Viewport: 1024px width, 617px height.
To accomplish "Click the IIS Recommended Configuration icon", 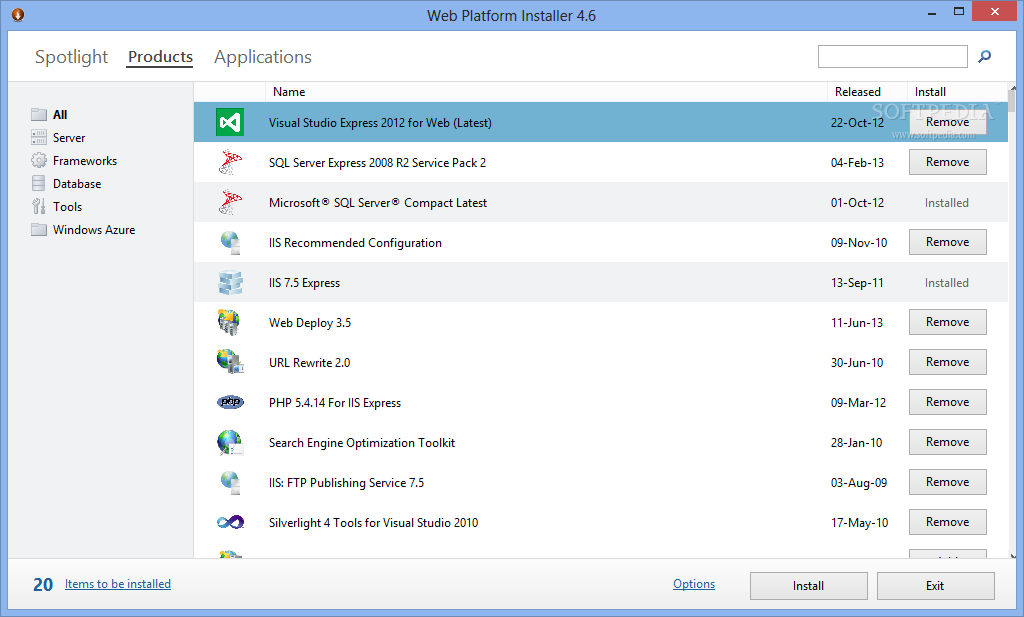I will [x=230, y=243].
